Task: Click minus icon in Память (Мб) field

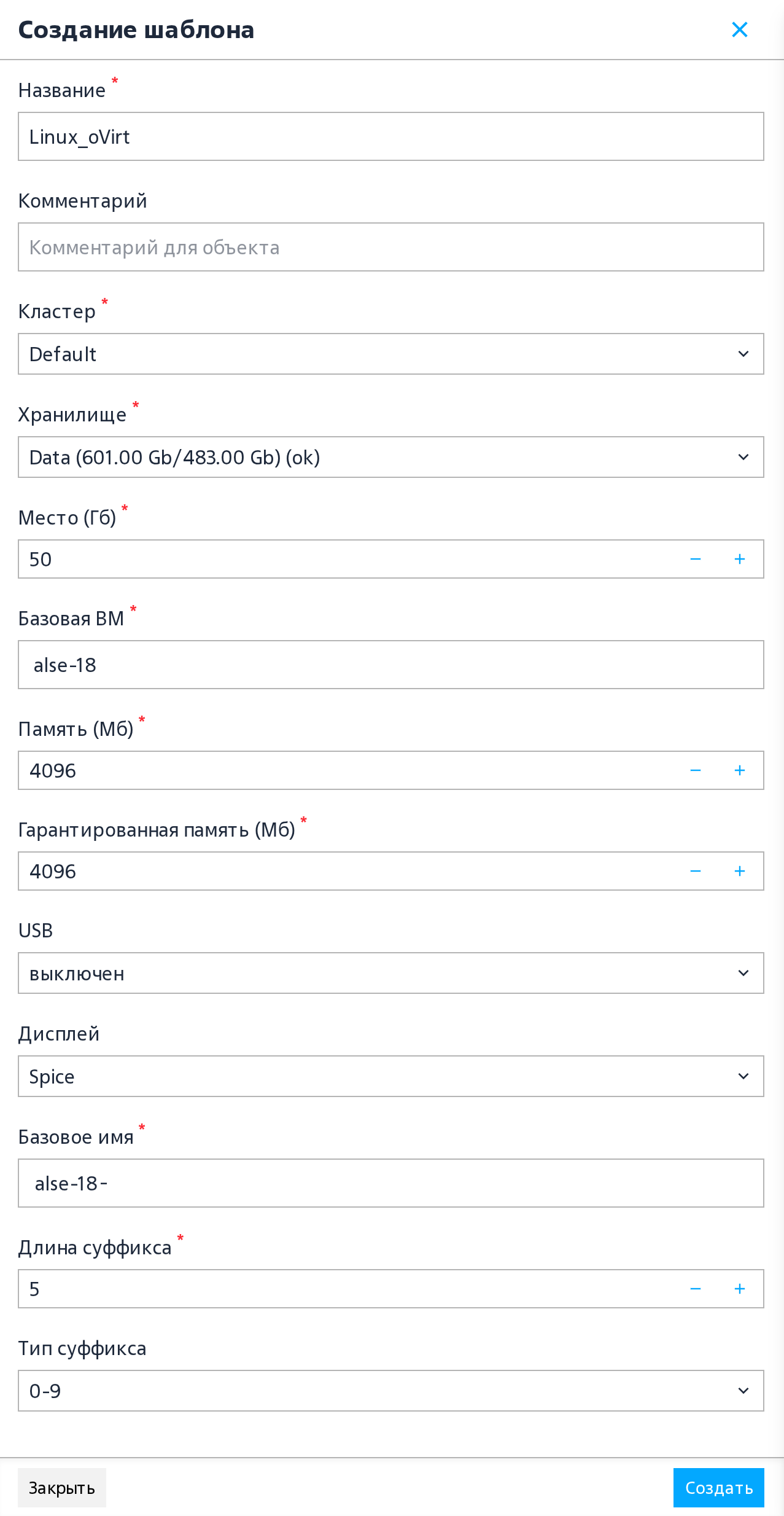Action: coord(696,770)
